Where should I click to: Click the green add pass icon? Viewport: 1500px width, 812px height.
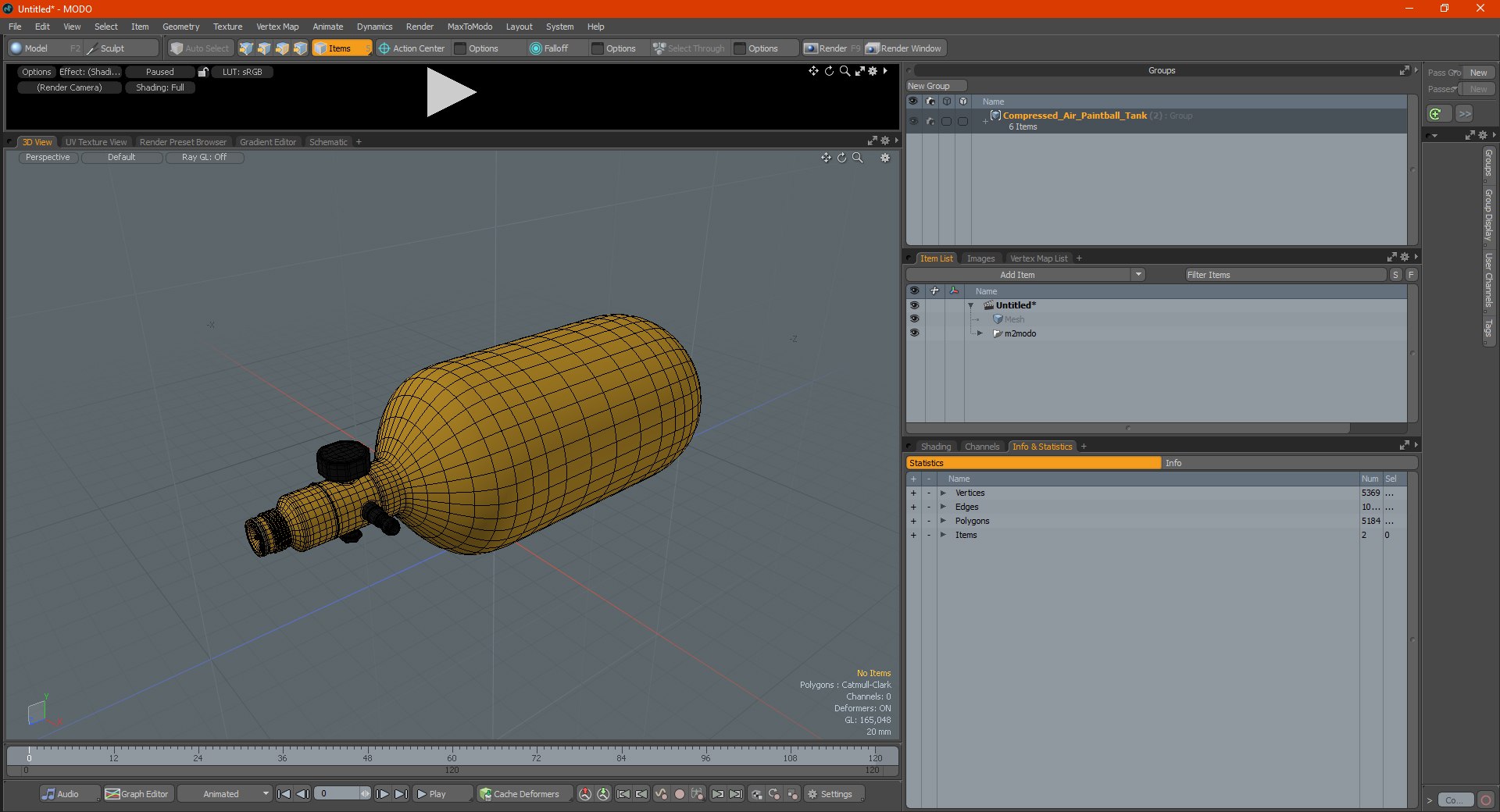[x=1436, y=114]
